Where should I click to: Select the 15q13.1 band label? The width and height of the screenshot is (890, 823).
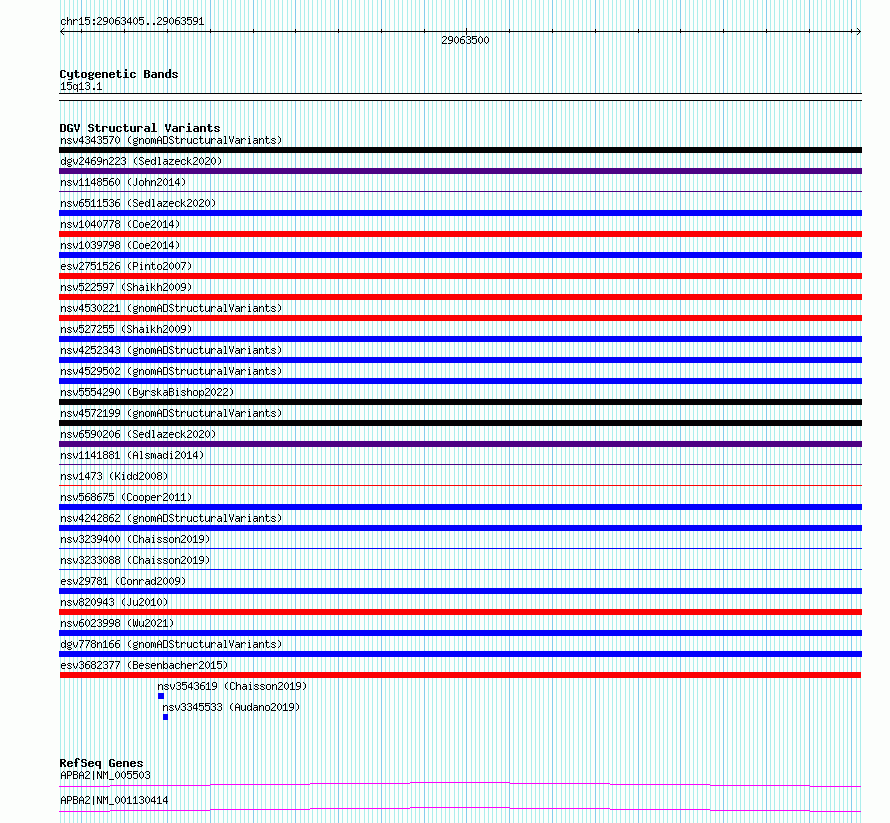point(81,86)
